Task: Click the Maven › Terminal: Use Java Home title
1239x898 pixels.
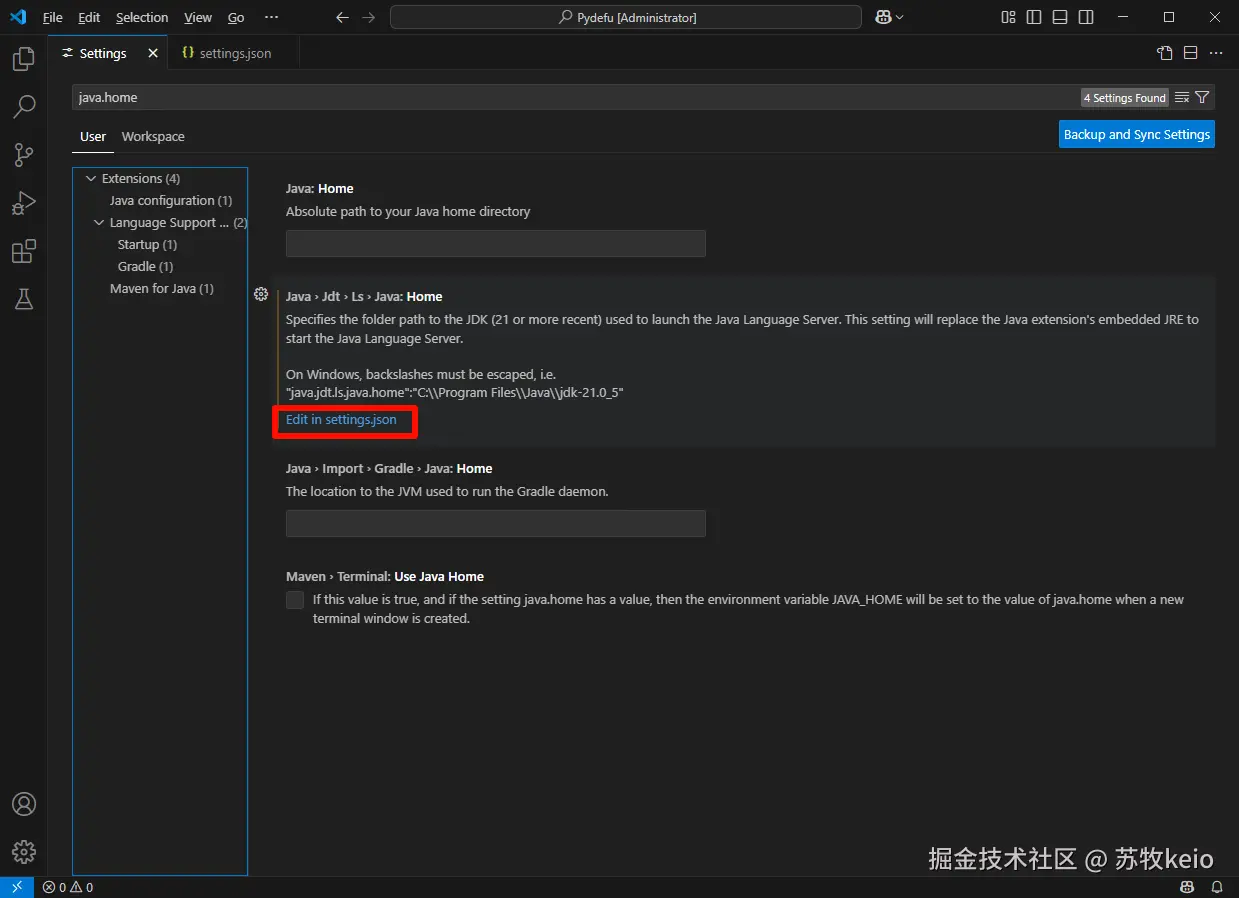Action: 385,577
